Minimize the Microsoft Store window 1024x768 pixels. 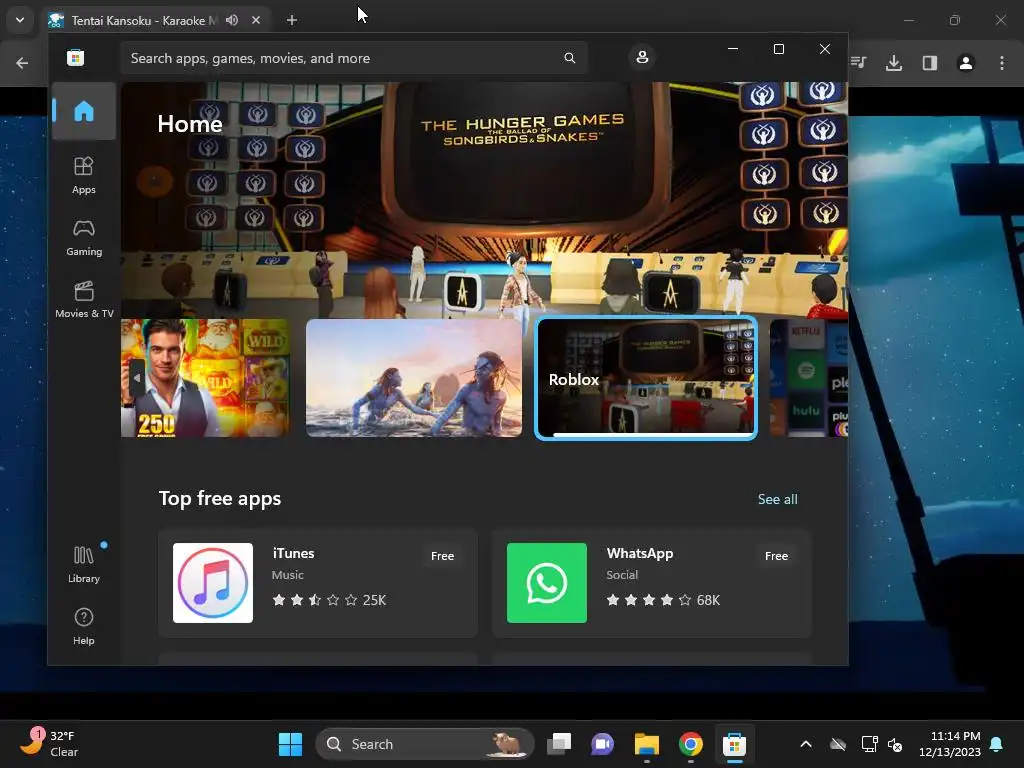[733, 49]
